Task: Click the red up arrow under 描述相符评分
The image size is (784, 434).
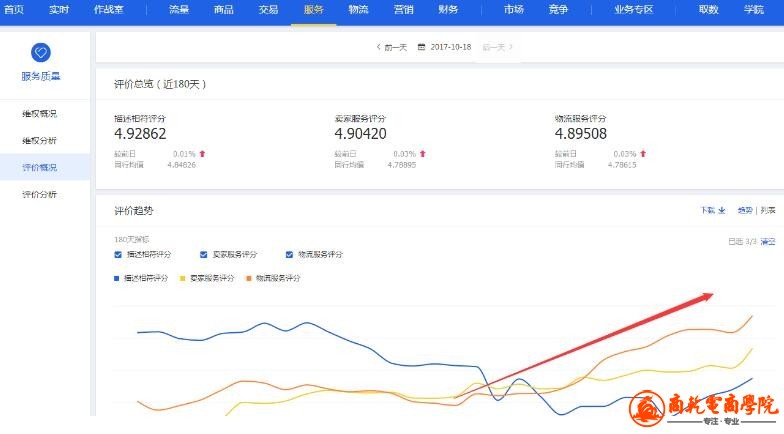Action: (x=202, y=154)
